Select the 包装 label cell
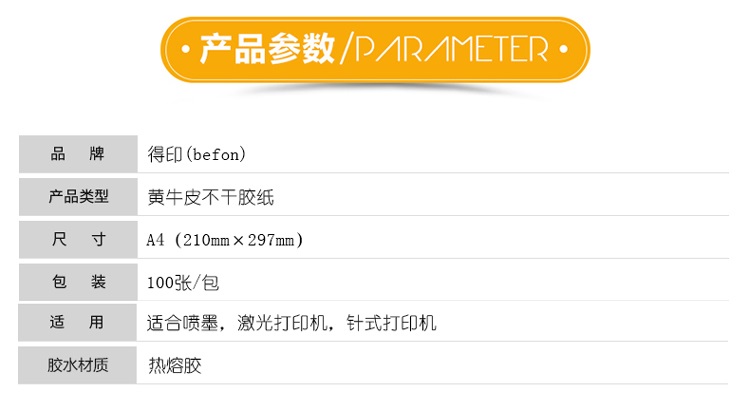 78,282
